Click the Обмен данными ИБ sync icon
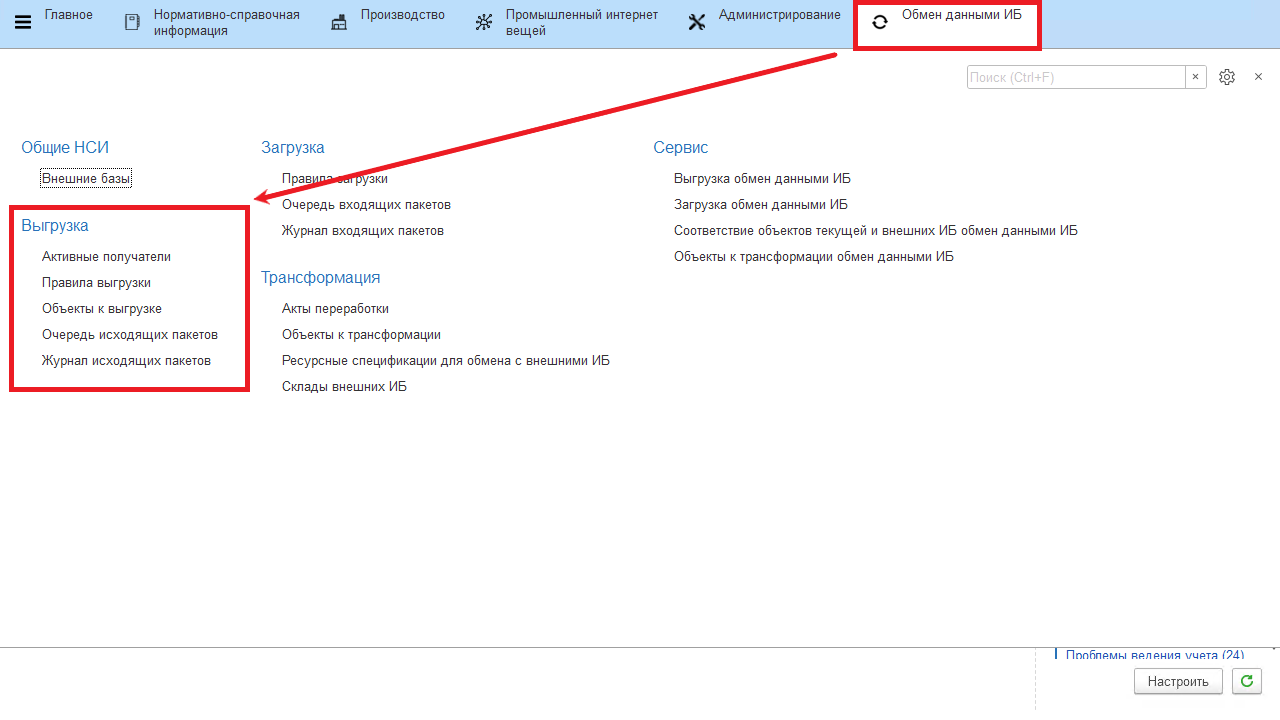1280x720 pixels. pyautogui.click(x=880, y=22)
